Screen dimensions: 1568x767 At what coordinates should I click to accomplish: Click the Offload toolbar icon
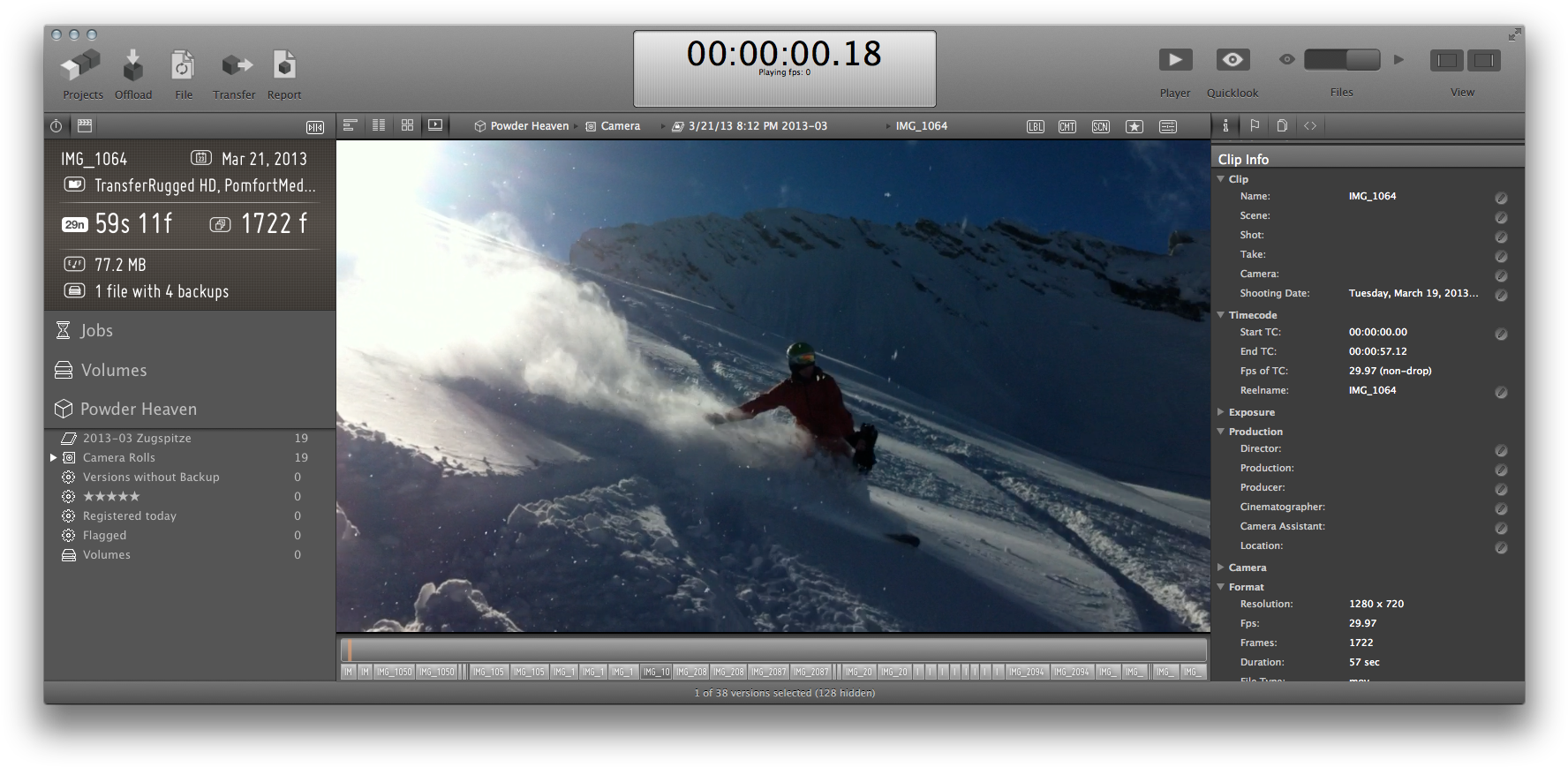click(x=132, y=66)
